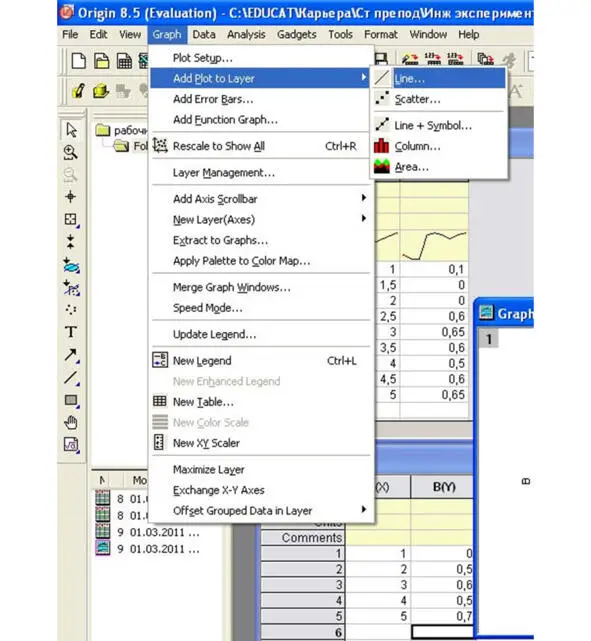The height and width of the screenshot is (641, 591).
Task: Select the Arrow drawing tool
Action: click(71, 355)
